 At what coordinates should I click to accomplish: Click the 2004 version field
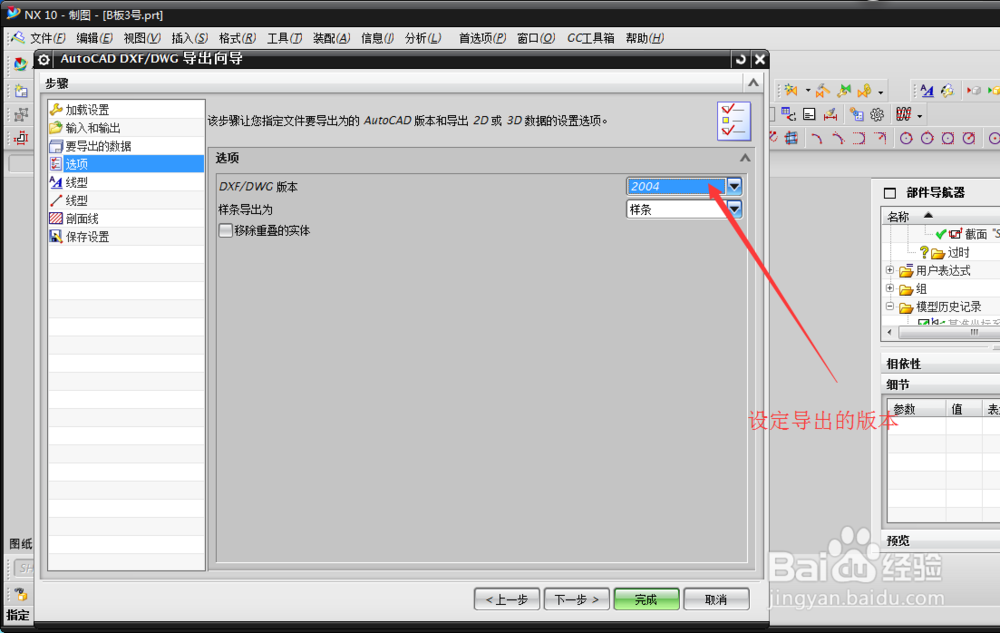tap(676, 186)
